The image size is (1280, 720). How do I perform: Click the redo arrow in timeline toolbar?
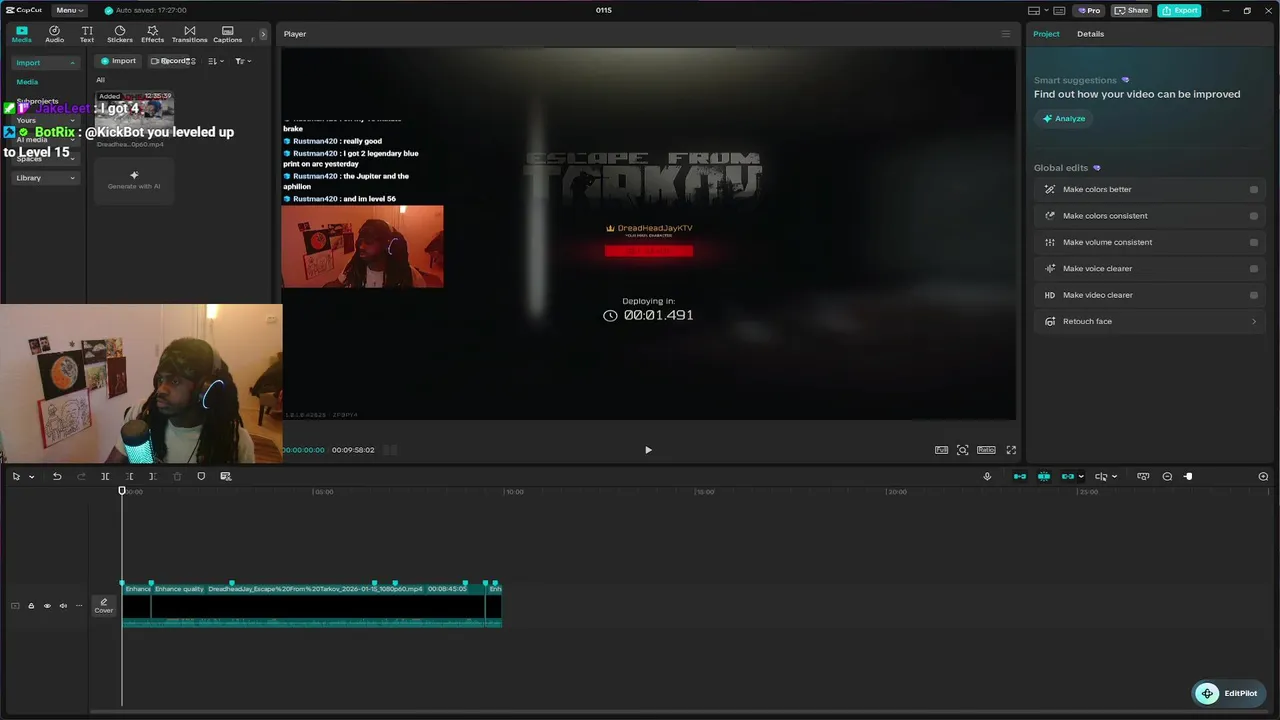[x=81, y=476]
